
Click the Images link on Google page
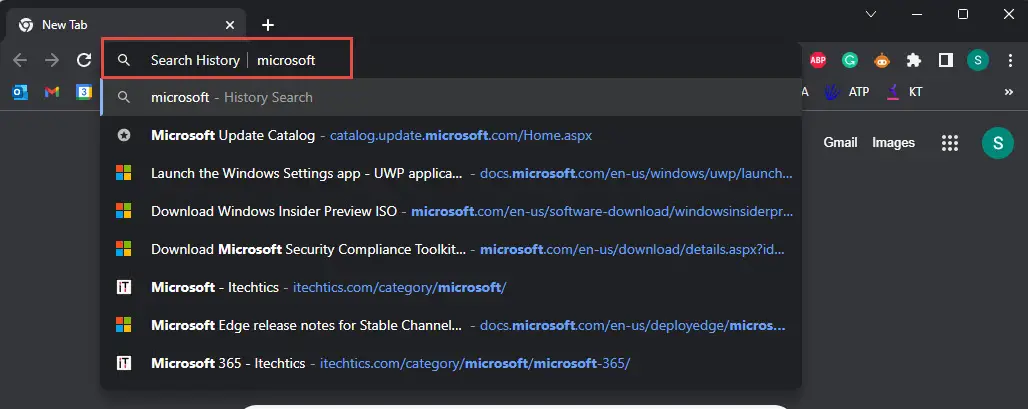(893, 142)
